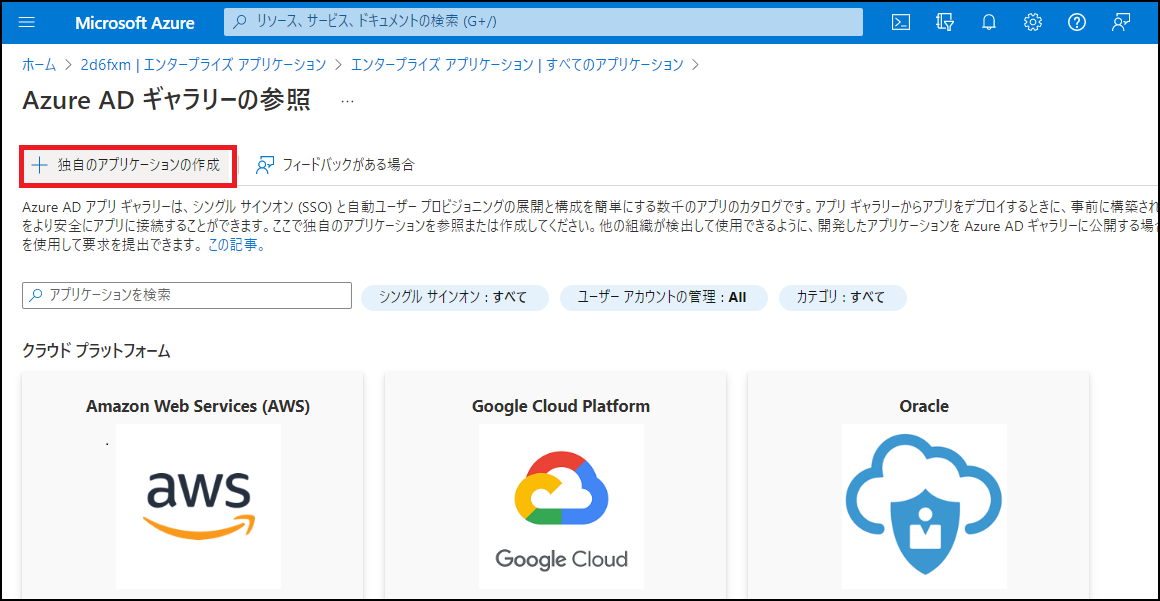Open help question mark icon

tap(1076, 22)
